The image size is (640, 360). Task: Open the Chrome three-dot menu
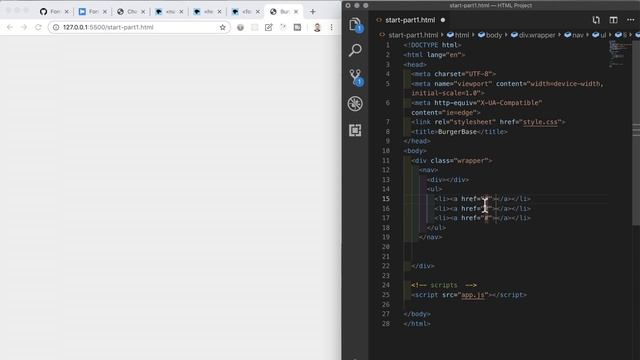click(x=331, y=27)
